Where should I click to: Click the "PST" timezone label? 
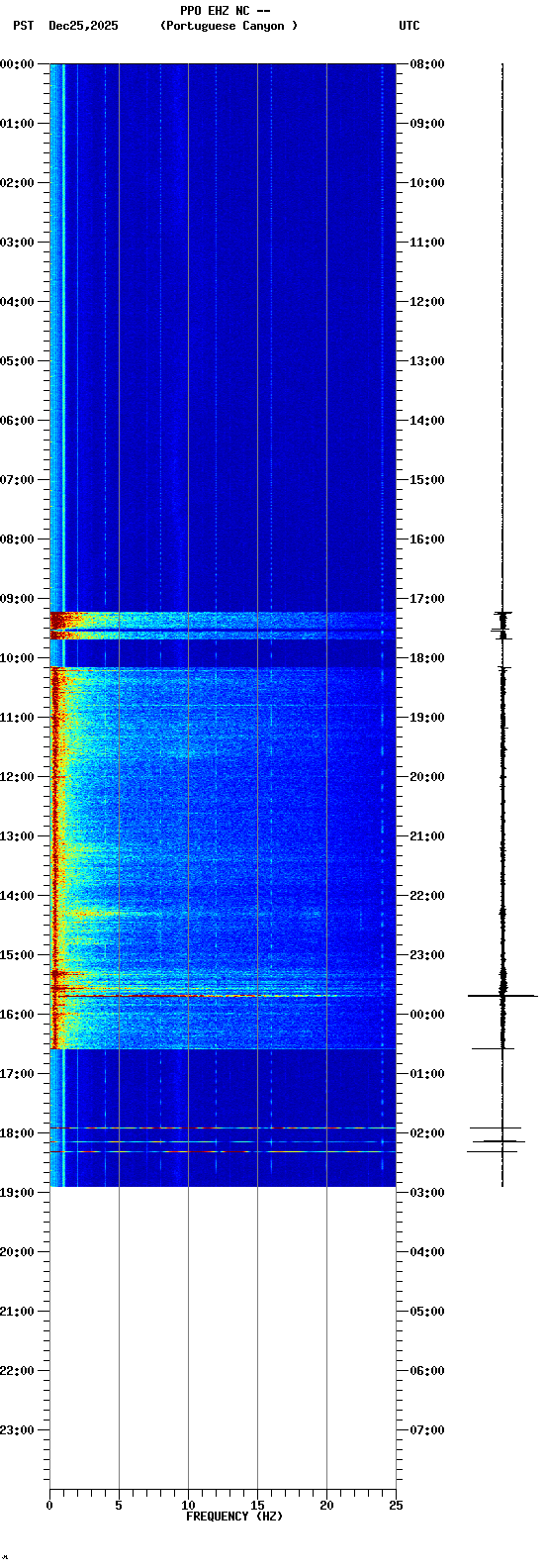tap(24, 26)
